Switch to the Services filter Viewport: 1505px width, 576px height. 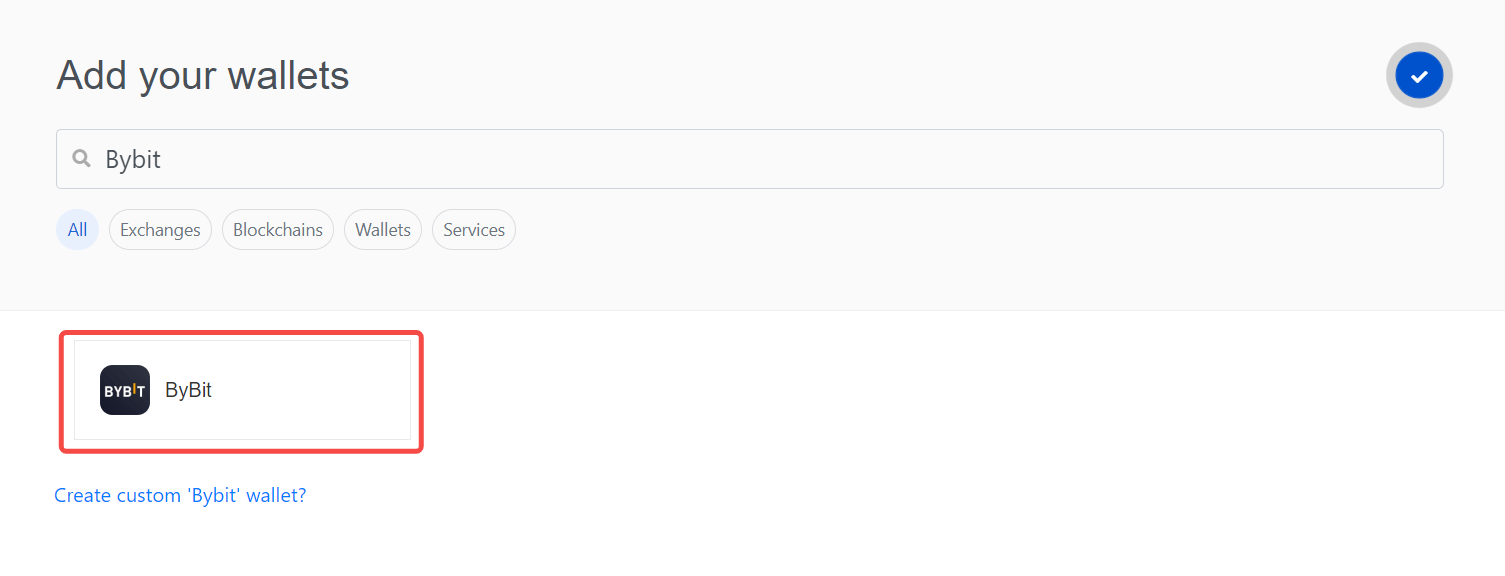click(474, 230)
